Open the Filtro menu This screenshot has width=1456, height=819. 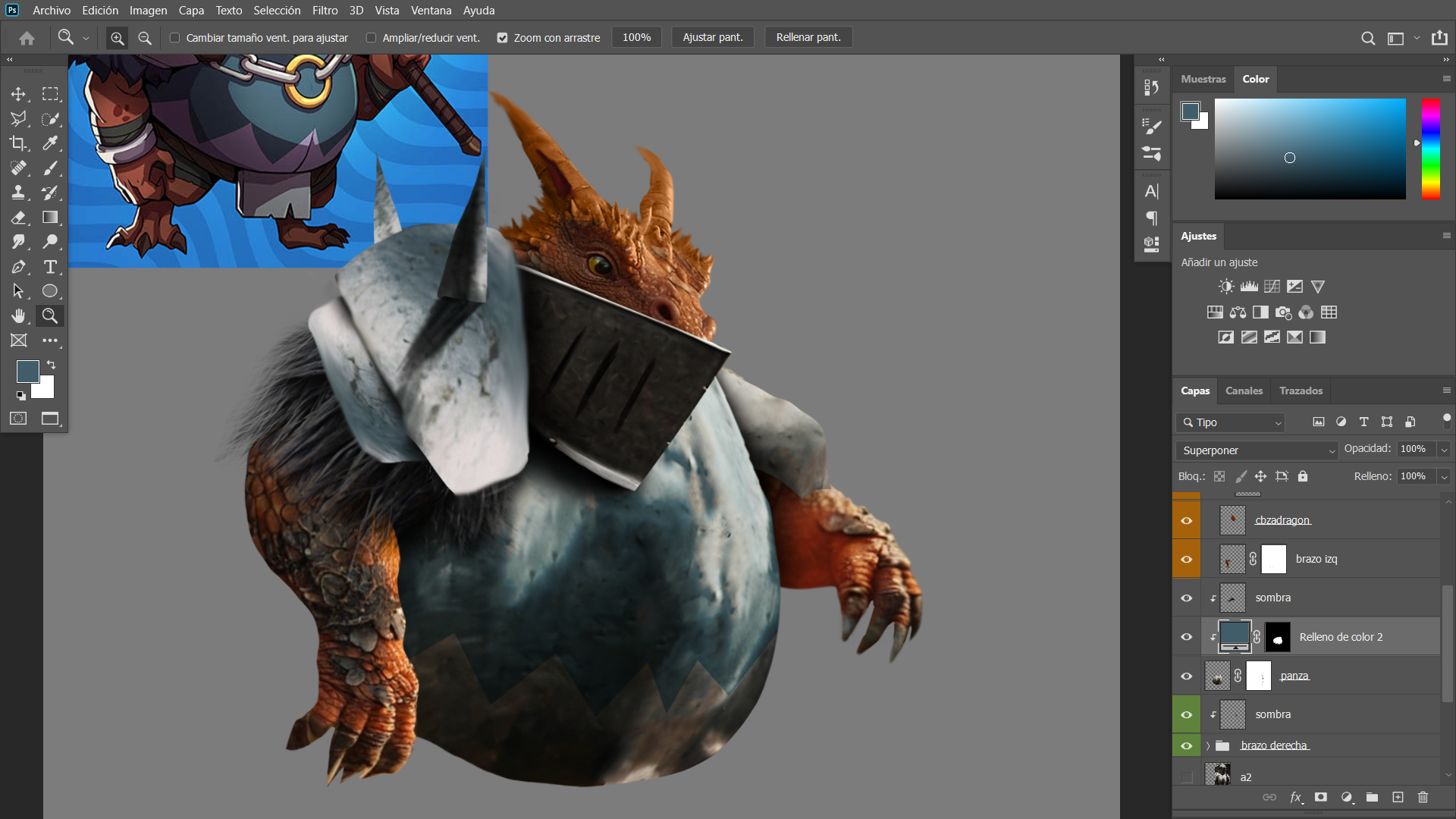[x=325, y=11]
